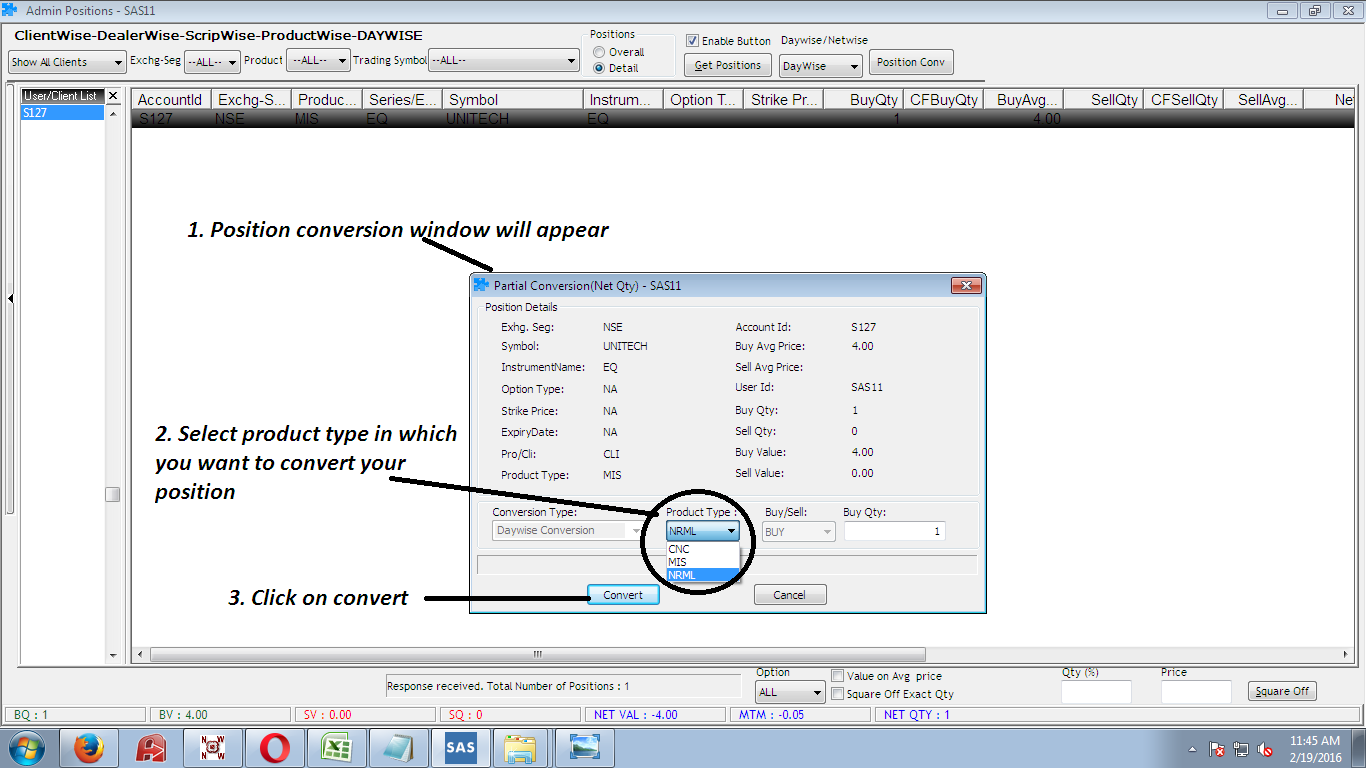The width and height of the screenshot is (1366, 768).
Task: Click the client list vertical scrollbar down arrow
Action: click(113, 656)
